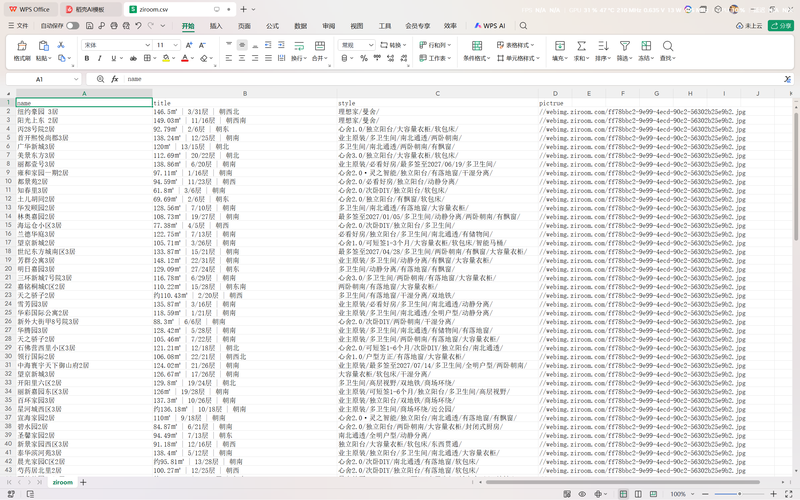The height and width of the screenshot is (500, 800).
Task: Toggle Bold formatting
Action: 87,58
